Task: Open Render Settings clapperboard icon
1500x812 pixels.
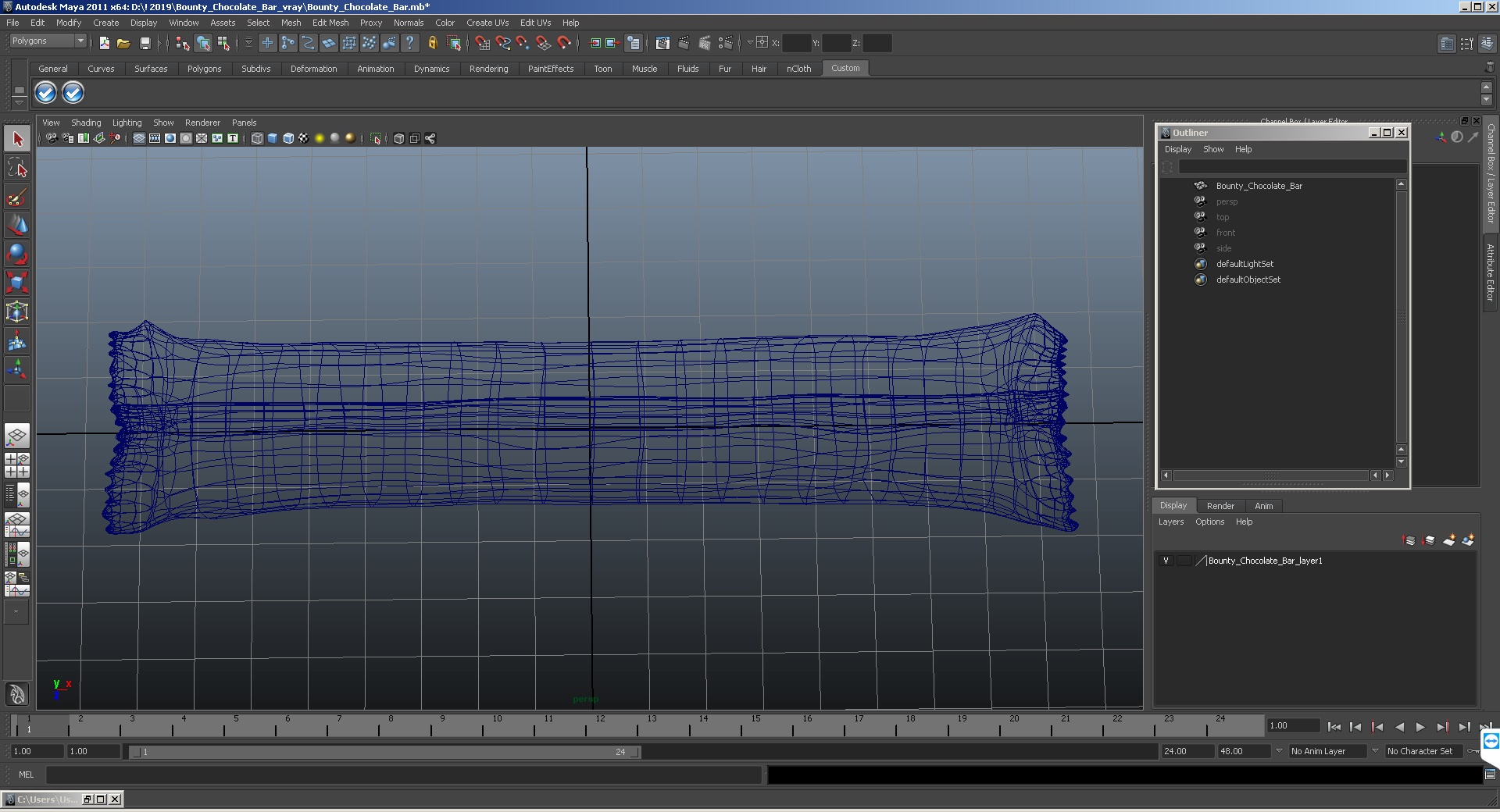Action: pos(726,43)
